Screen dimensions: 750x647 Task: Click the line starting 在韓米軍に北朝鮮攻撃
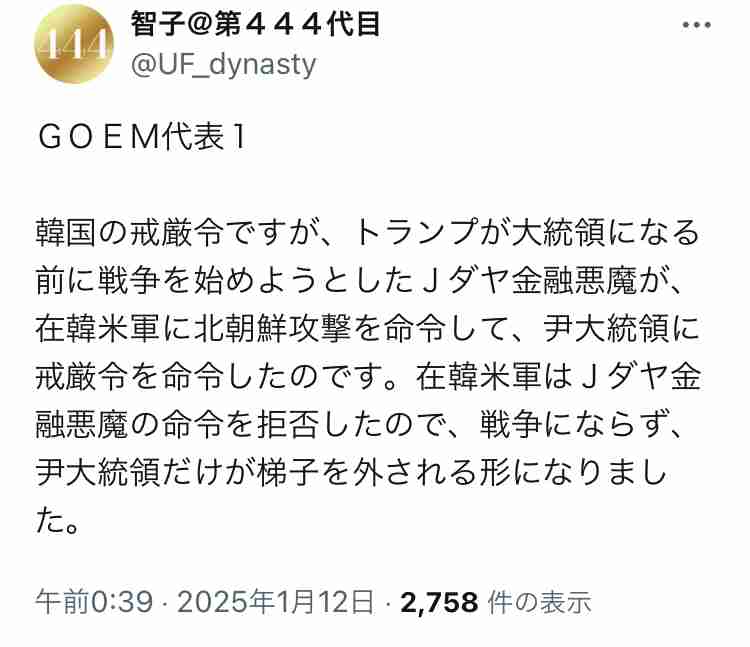[x=367, y=329]
